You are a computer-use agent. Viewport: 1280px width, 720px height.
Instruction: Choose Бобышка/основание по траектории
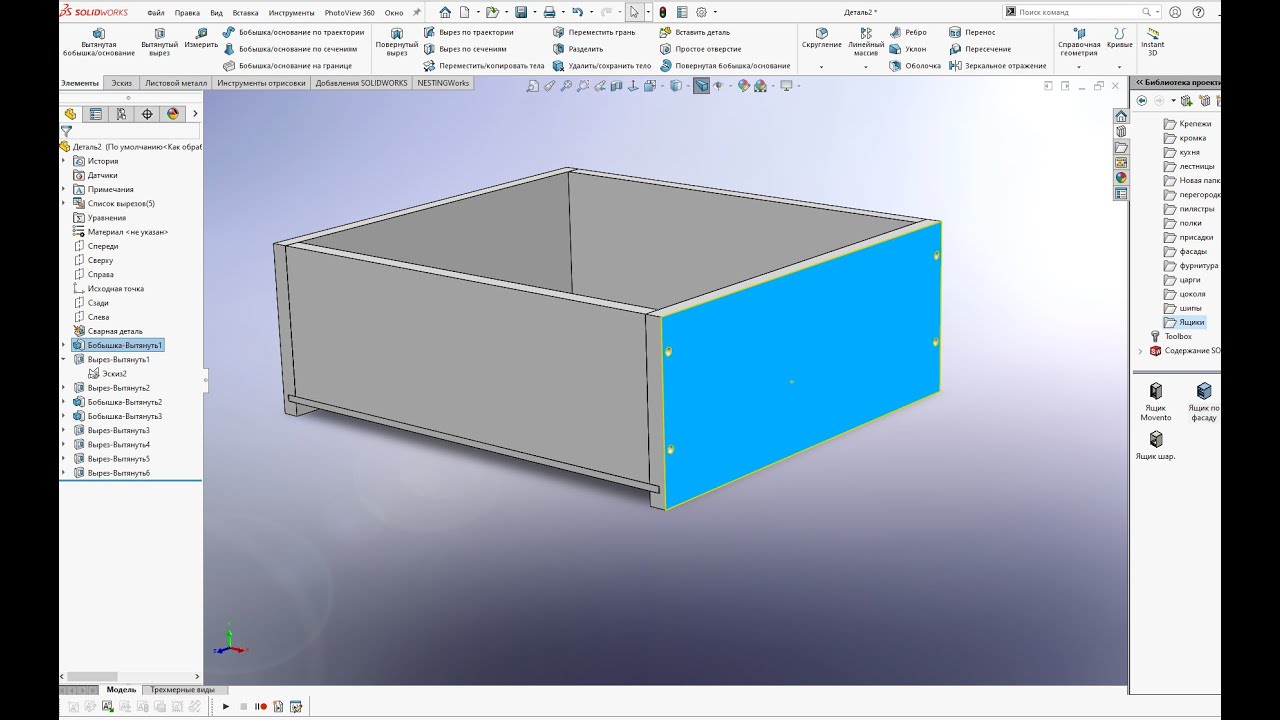click(x=294, y=32)
